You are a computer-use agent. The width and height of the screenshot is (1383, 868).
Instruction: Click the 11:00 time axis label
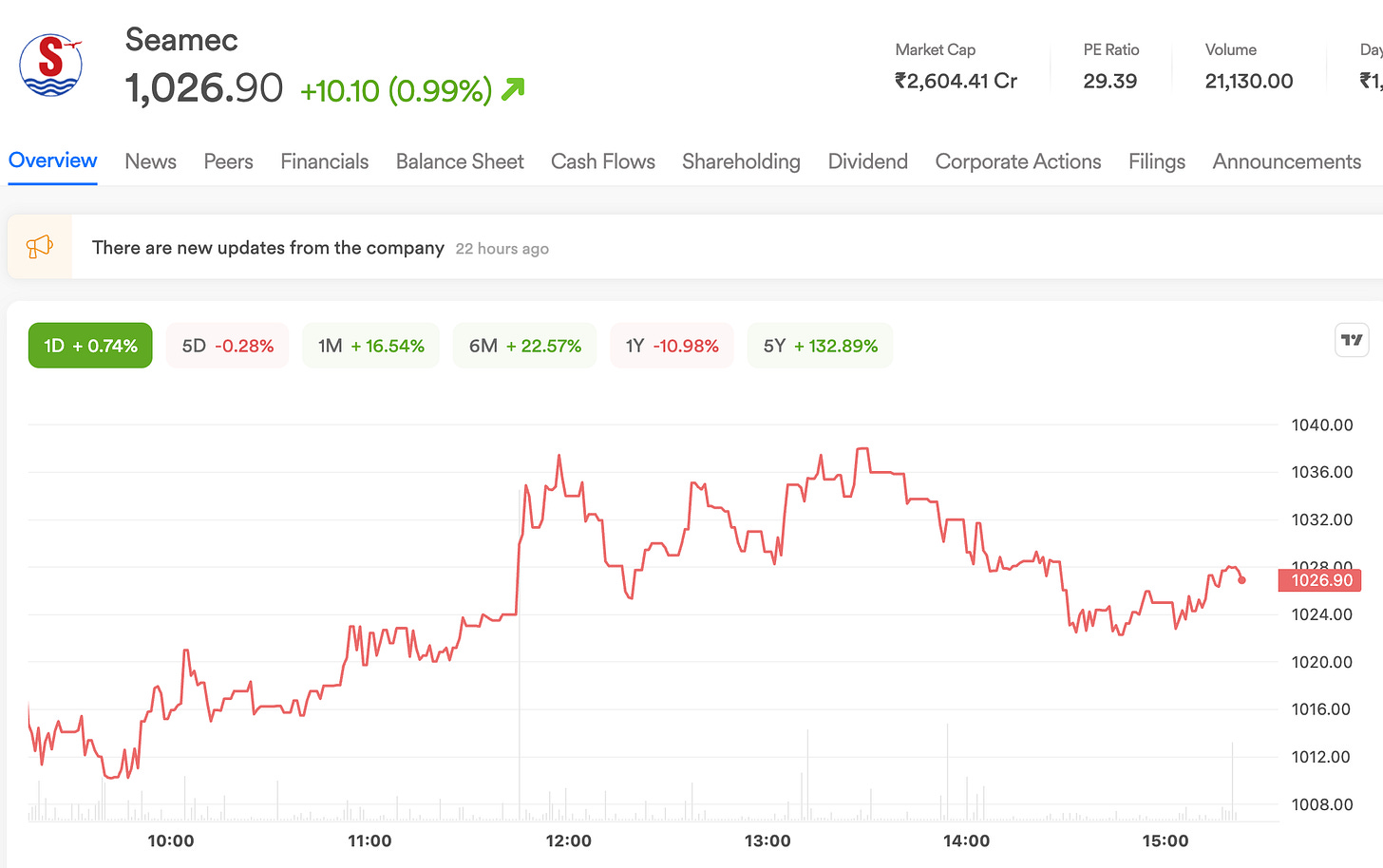point(369,841)
